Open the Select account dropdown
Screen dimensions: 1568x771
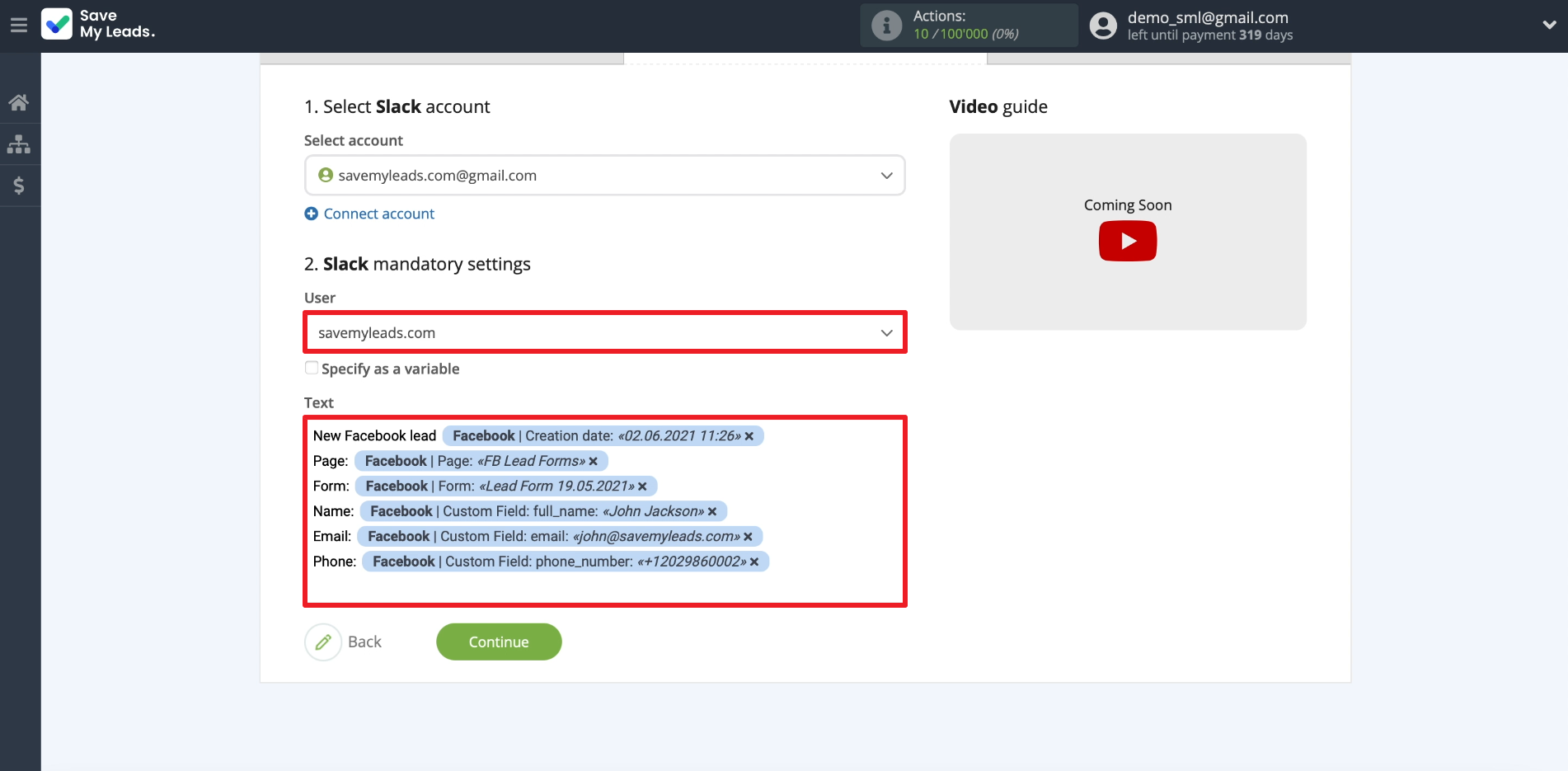point(605,176)
